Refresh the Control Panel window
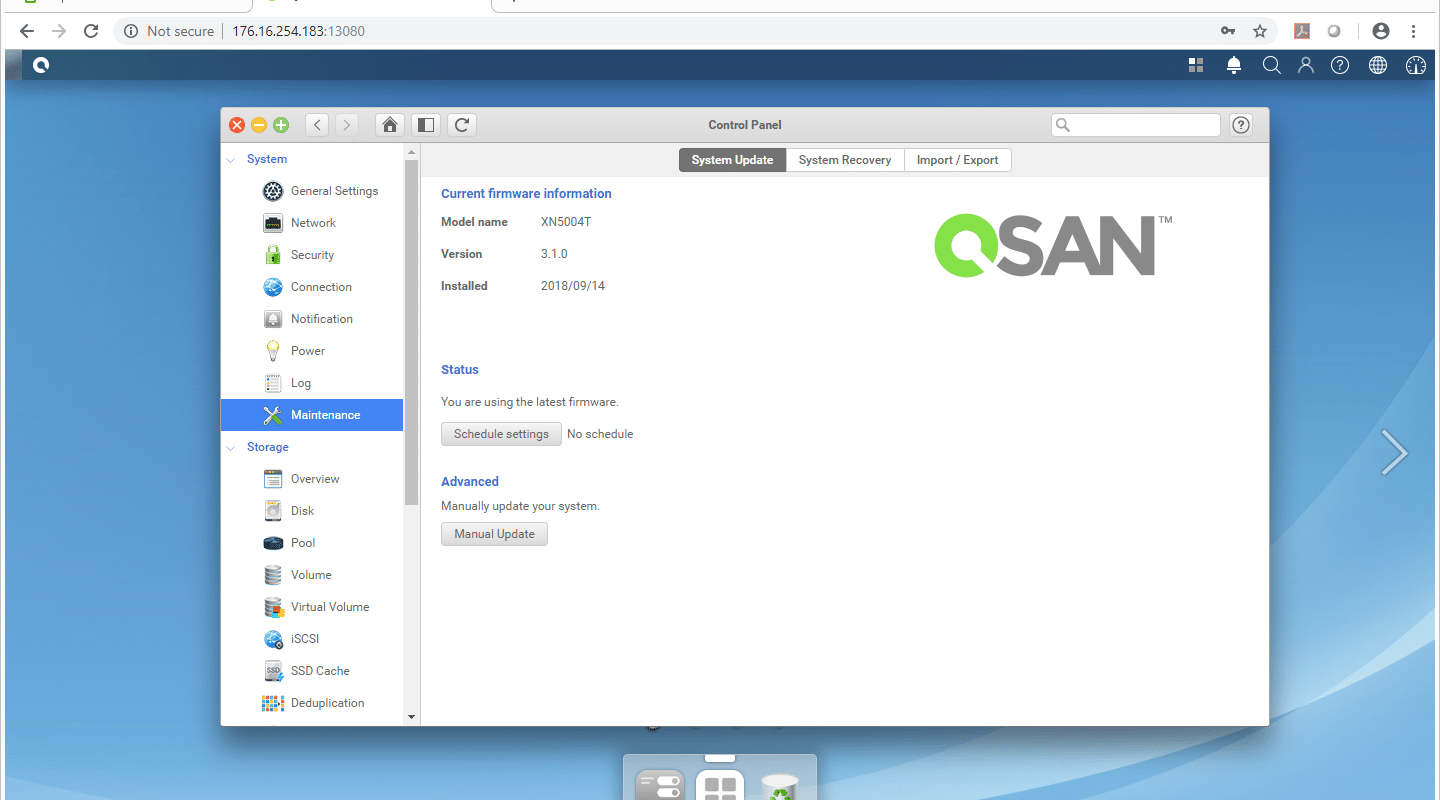 tap(461, 125)
